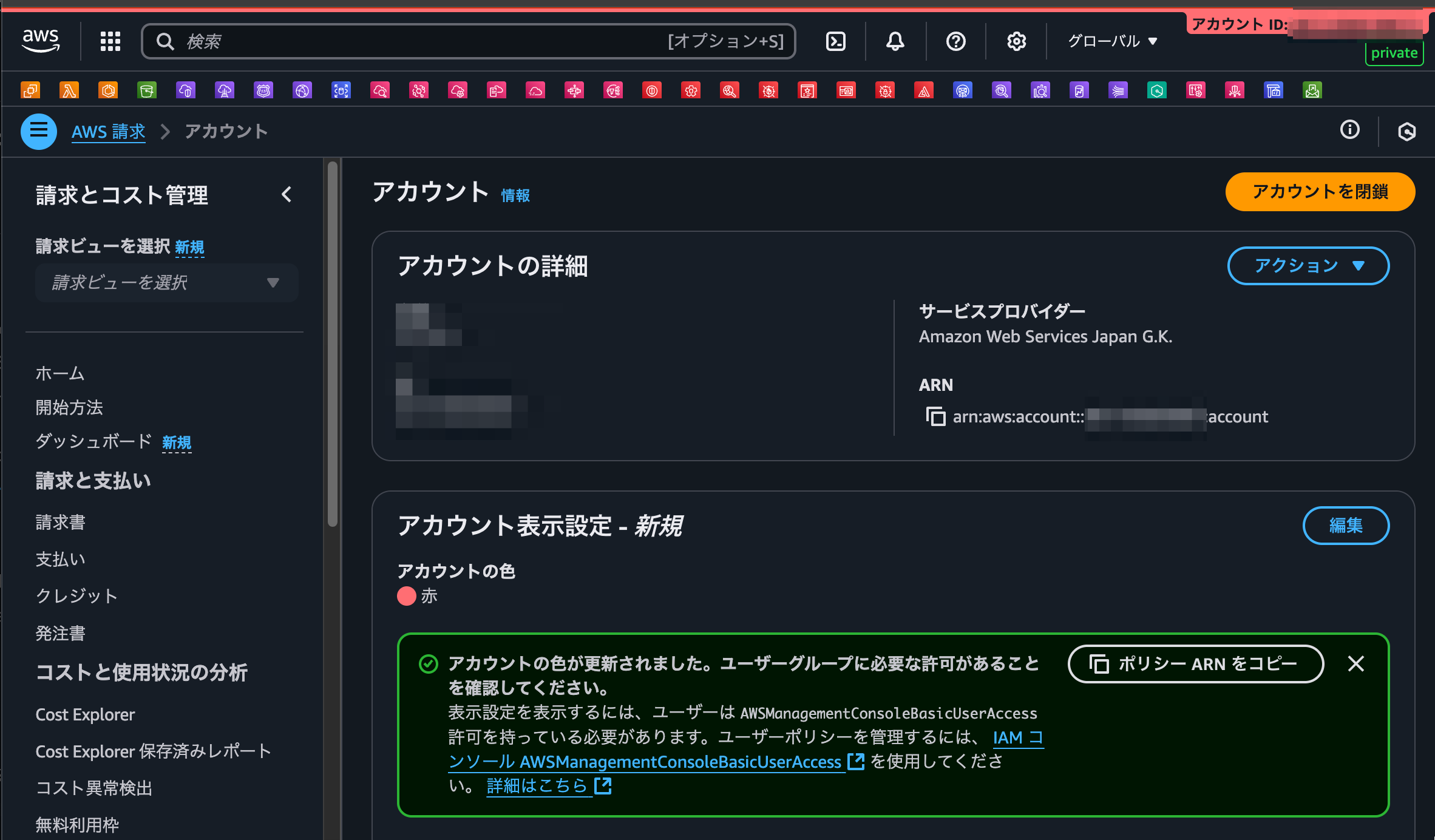
Task: Open the Kinesis purple waves shortcut
Action: click(1118, 90)
